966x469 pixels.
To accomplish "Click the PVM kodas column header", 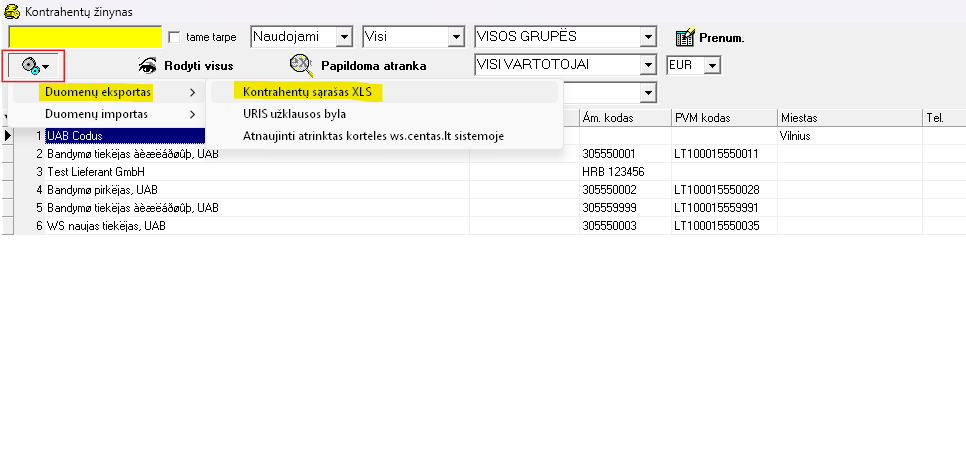I will click(x=724, y=118).
